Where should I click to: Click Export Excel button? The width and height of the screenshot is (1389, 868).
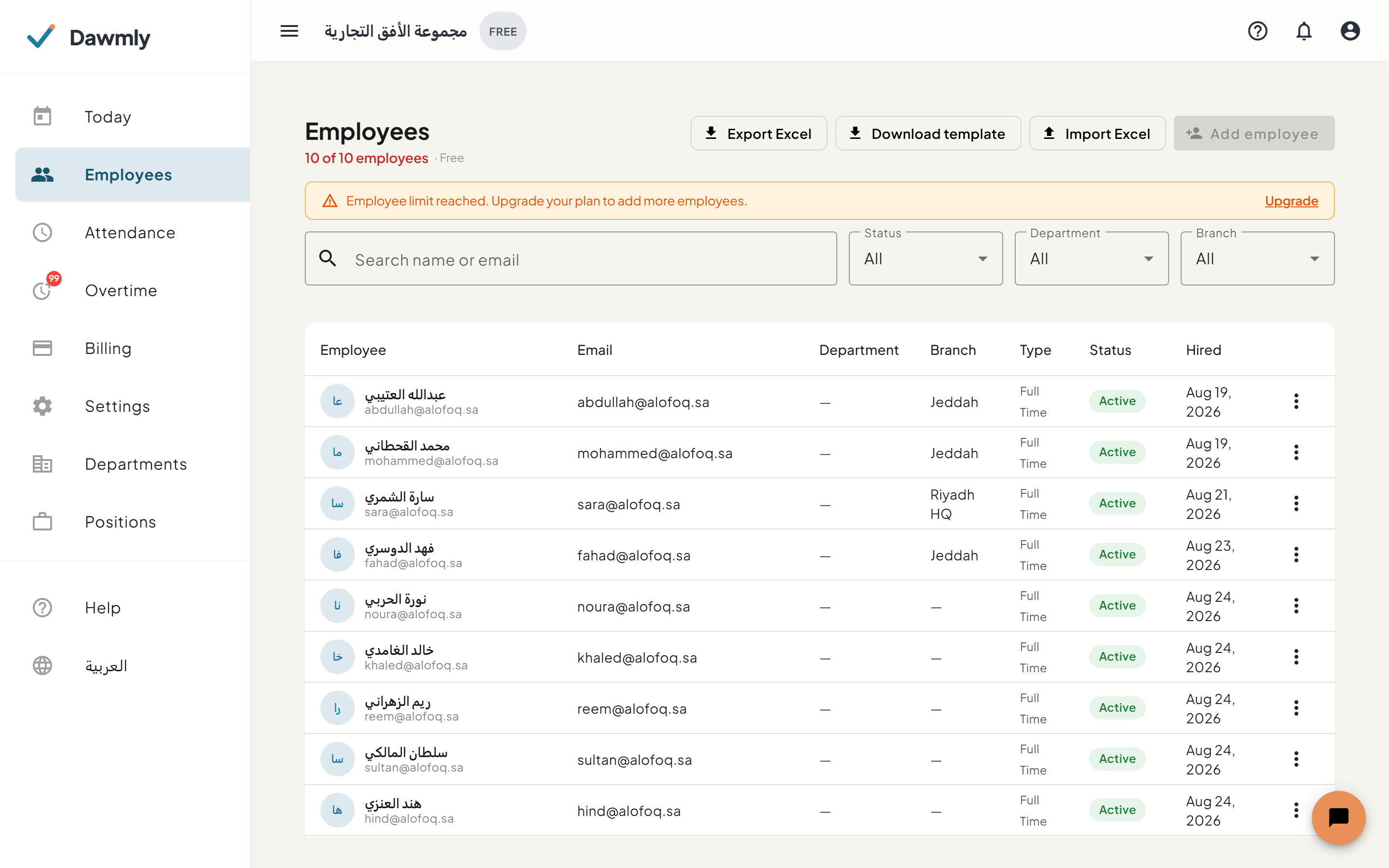[x=758, y=133]
